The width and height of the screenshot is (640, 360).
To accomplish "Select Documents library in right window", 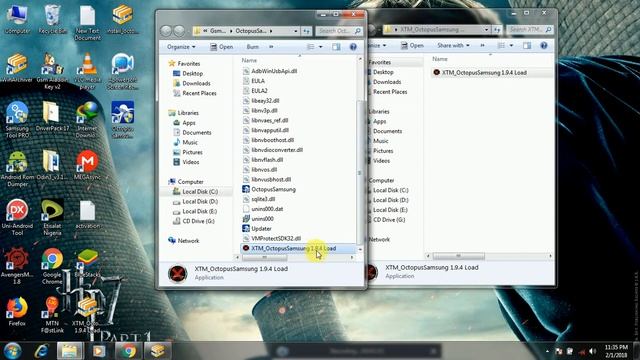I will (387, 131).
